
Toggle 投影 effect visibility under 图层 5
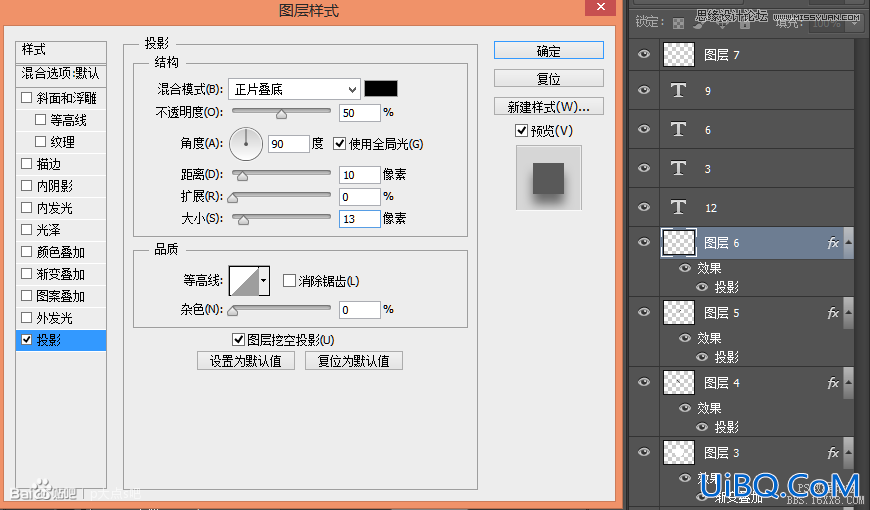pos(702,357)
